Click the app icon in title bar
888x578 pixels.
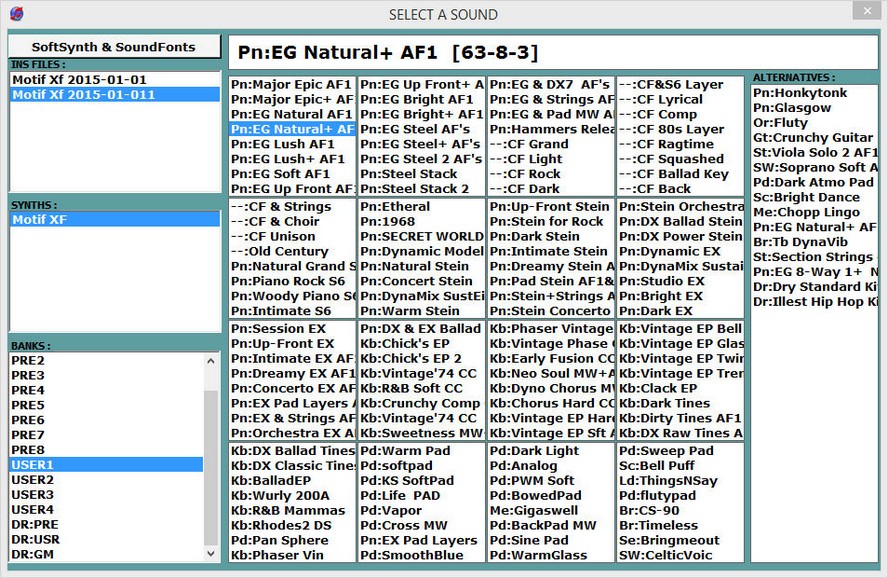(15, 14)
